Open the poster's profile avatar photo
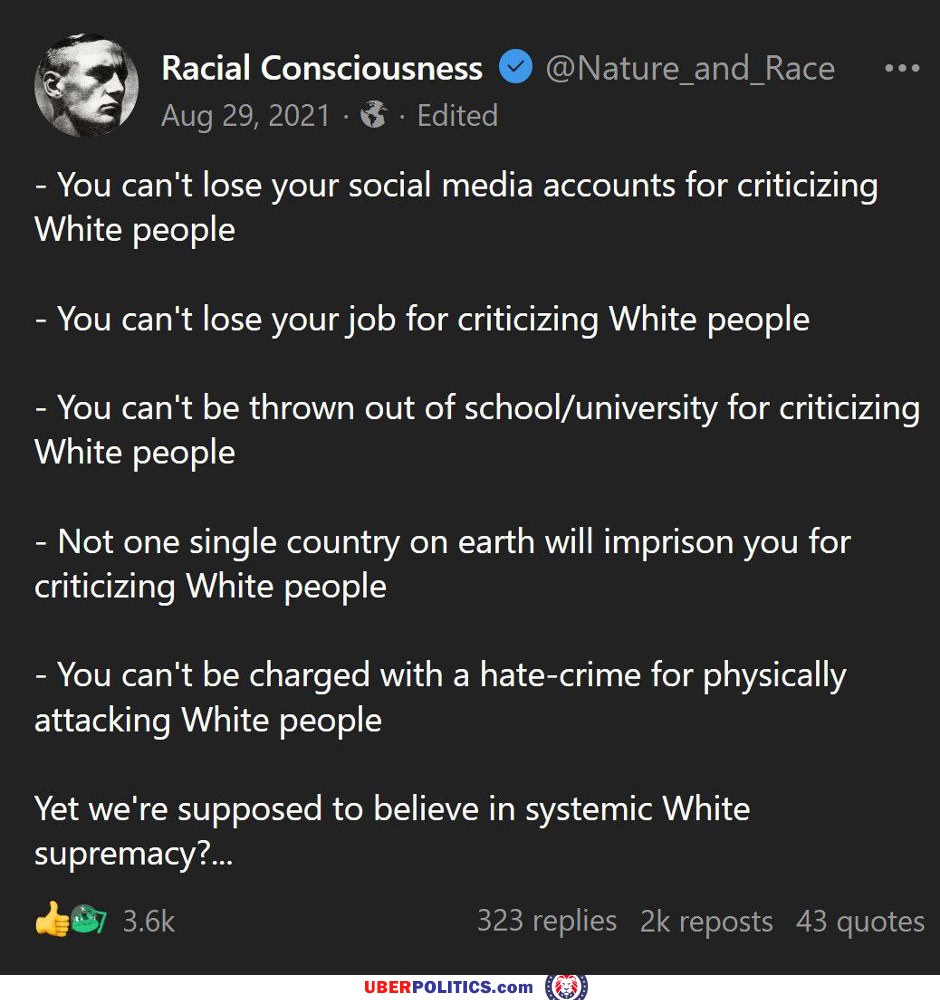This screenshot has height=1000, width=940. (x=86, y=85)
